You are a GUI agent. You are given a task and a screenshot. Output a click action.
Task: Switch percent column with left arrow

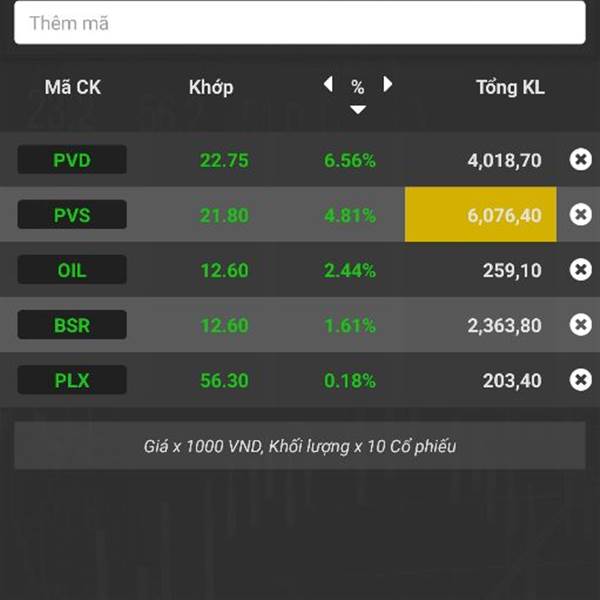coord(328,84)
